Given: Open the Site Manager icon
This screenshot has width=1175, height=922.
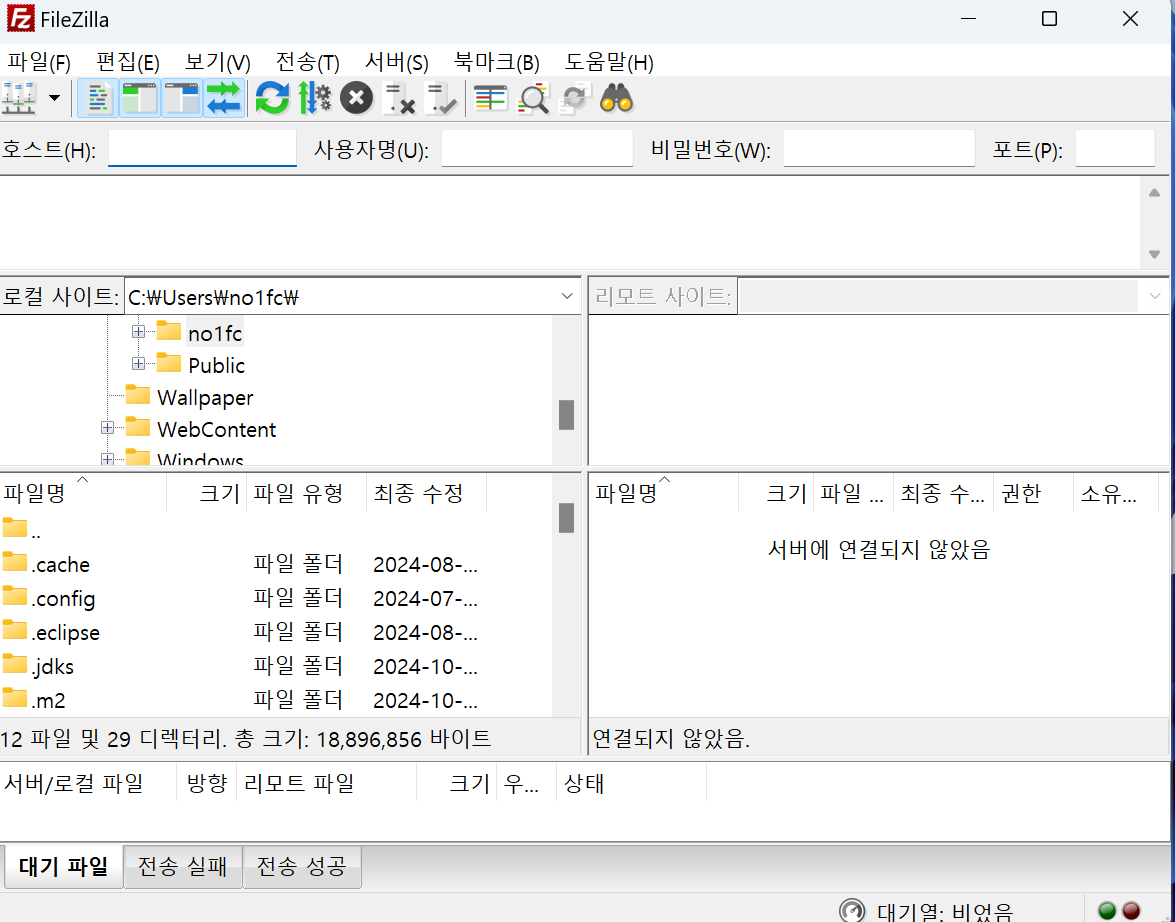Looking at the screenshot, I should click(x=19, y=98).
